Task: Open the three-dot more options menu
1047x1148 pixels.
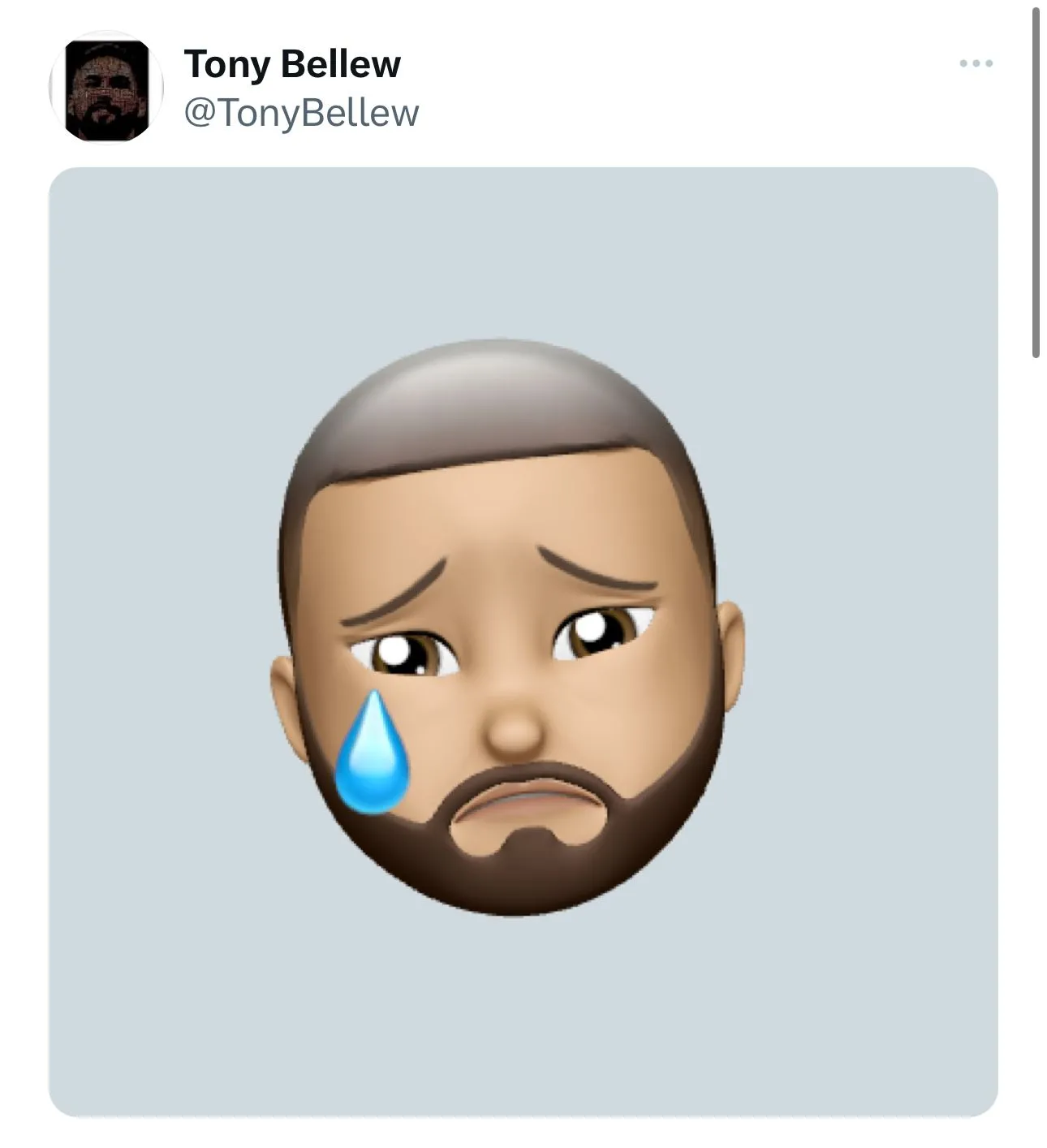Action: coord(975,63)
